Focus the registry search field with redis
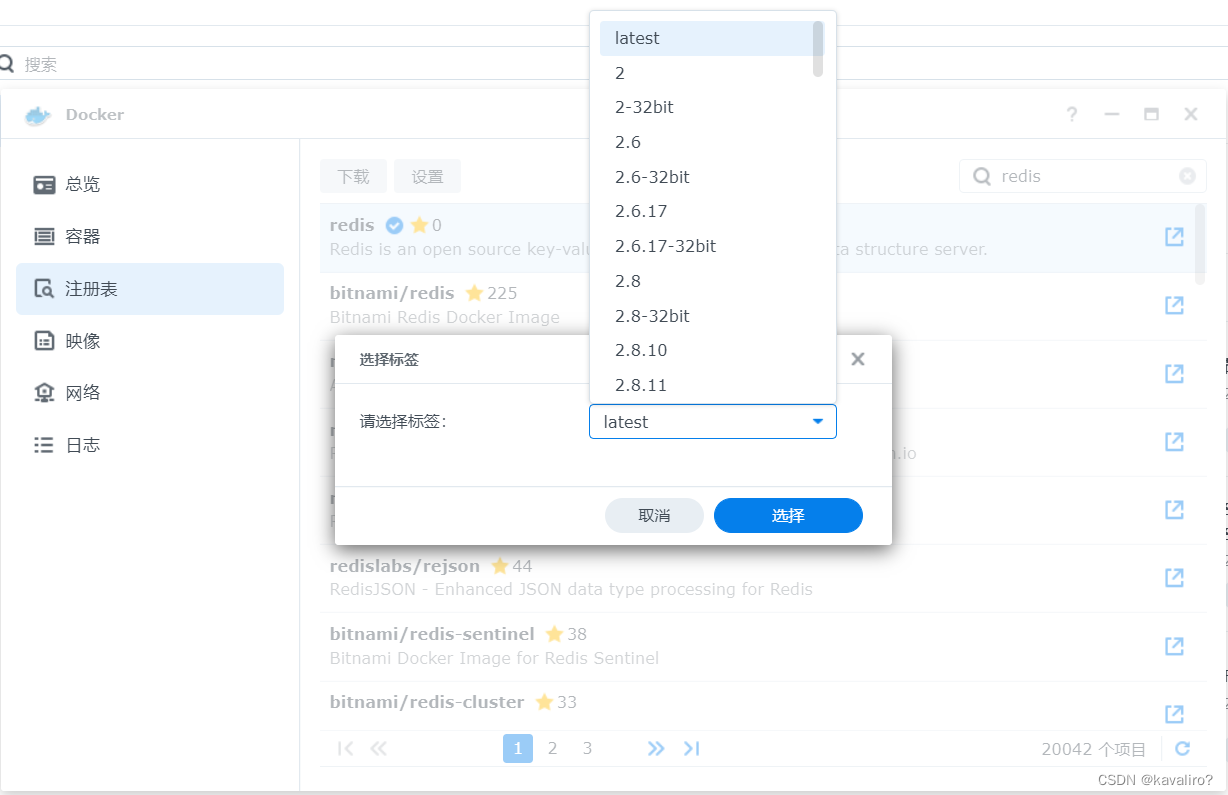The width and height of the screenshot is (1228, 795). click(x=1083, y=176)
